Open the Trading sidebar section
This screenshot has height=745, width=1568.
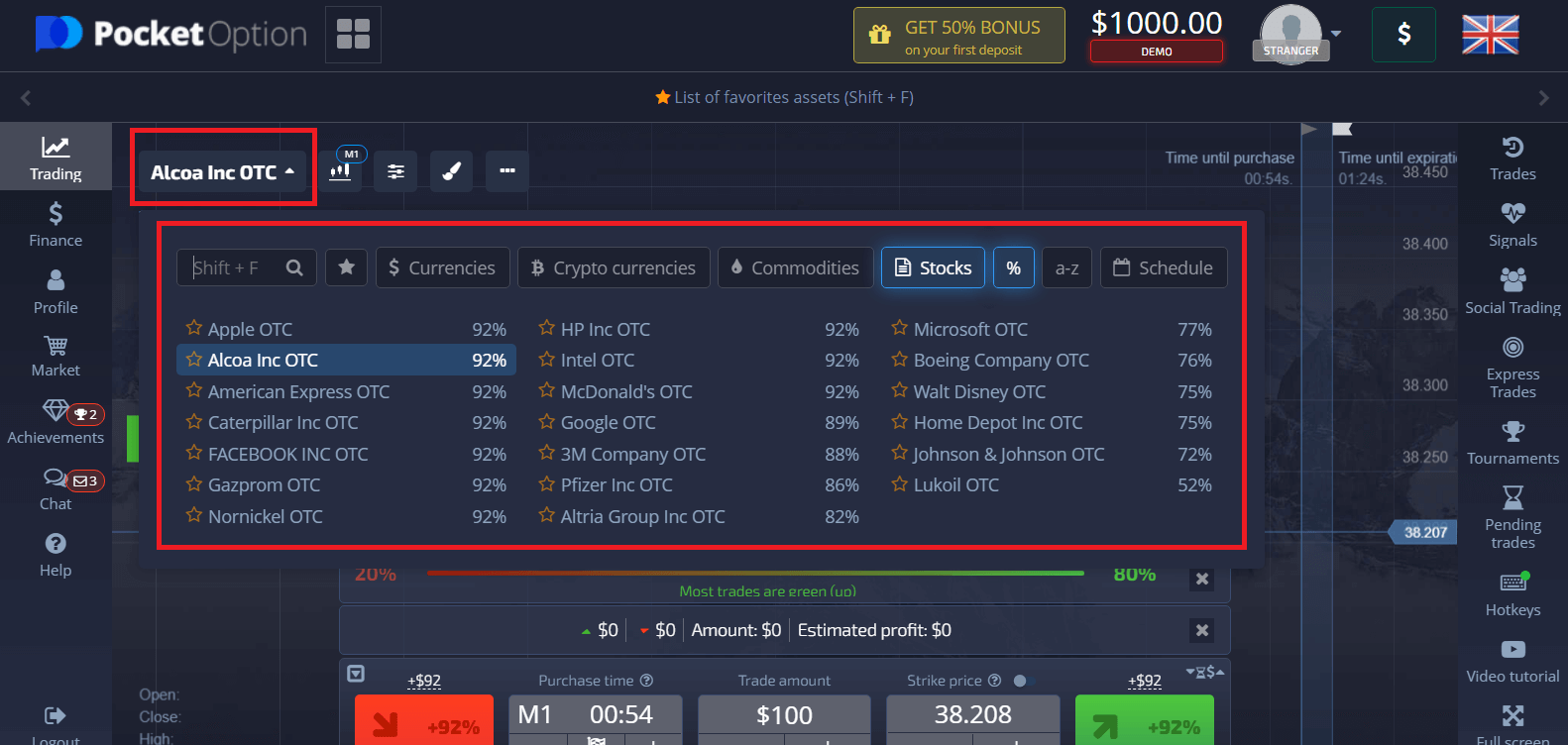(x=56, y=158)
